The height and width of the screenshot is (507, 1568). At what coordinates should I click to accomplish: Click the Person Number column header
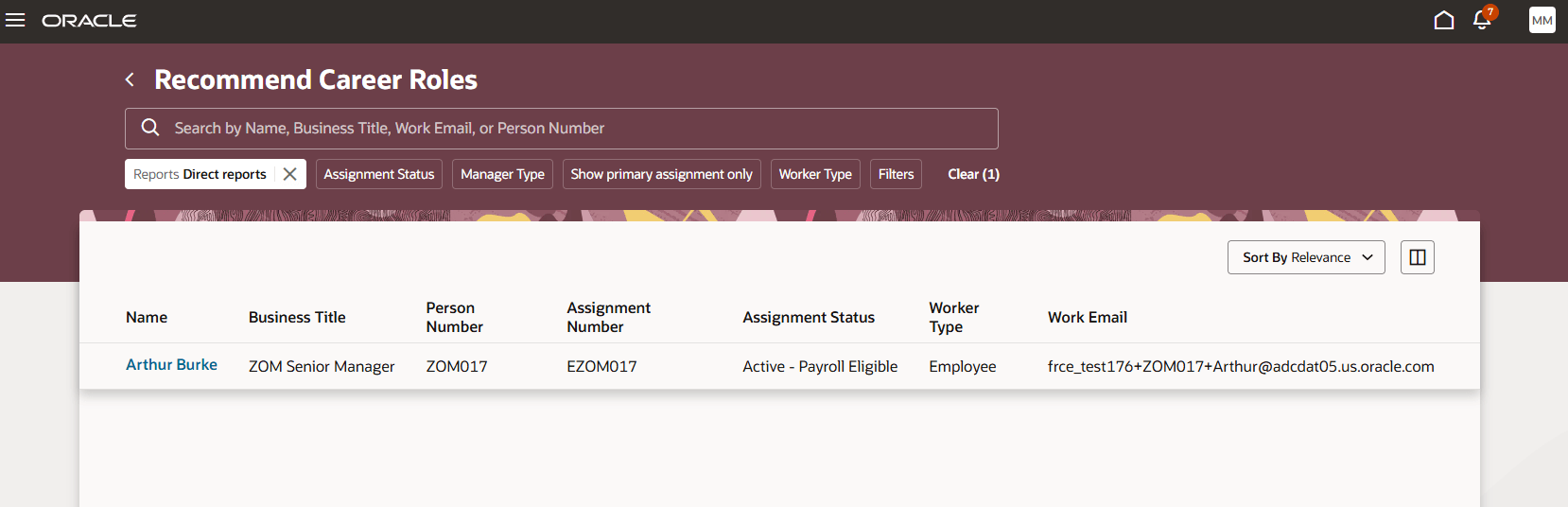pos(454,318)
